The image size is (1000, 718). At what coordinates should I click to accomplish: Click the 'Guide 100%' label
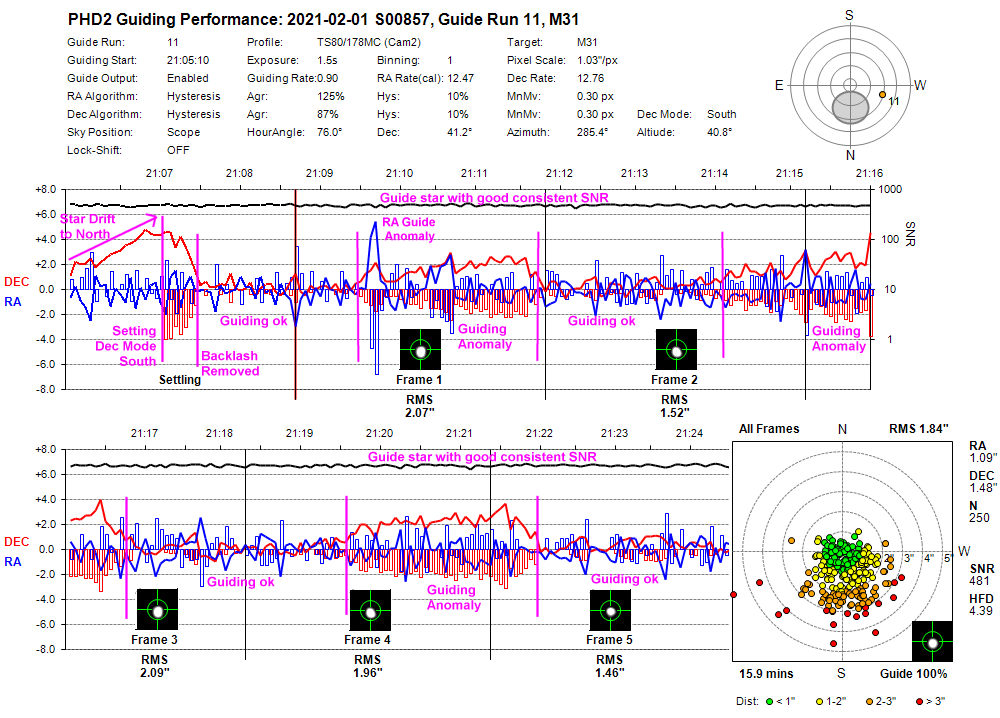coord(913,674)
